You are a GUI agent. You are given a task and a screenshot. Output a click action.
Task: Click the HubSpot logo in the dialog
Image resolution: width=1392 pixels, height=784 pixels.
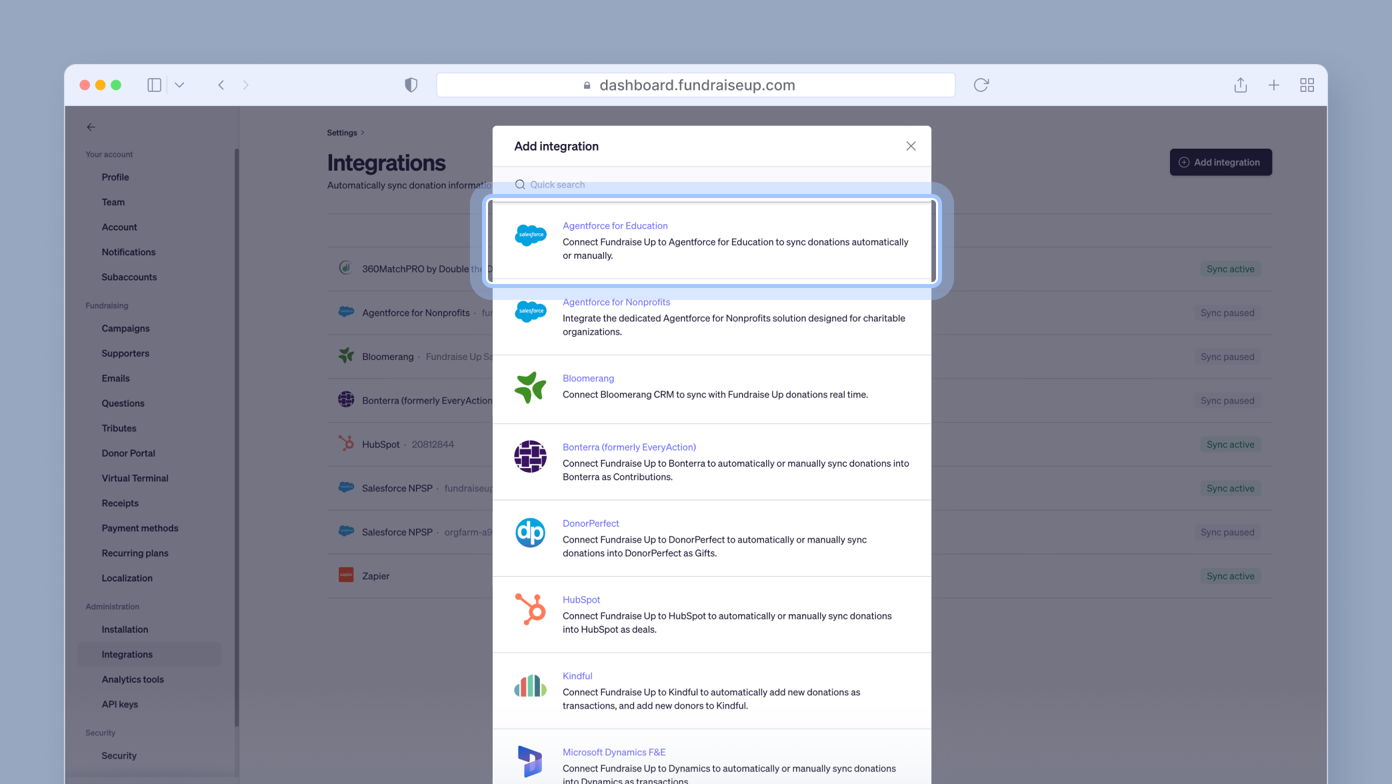click(x=530, y=609)
